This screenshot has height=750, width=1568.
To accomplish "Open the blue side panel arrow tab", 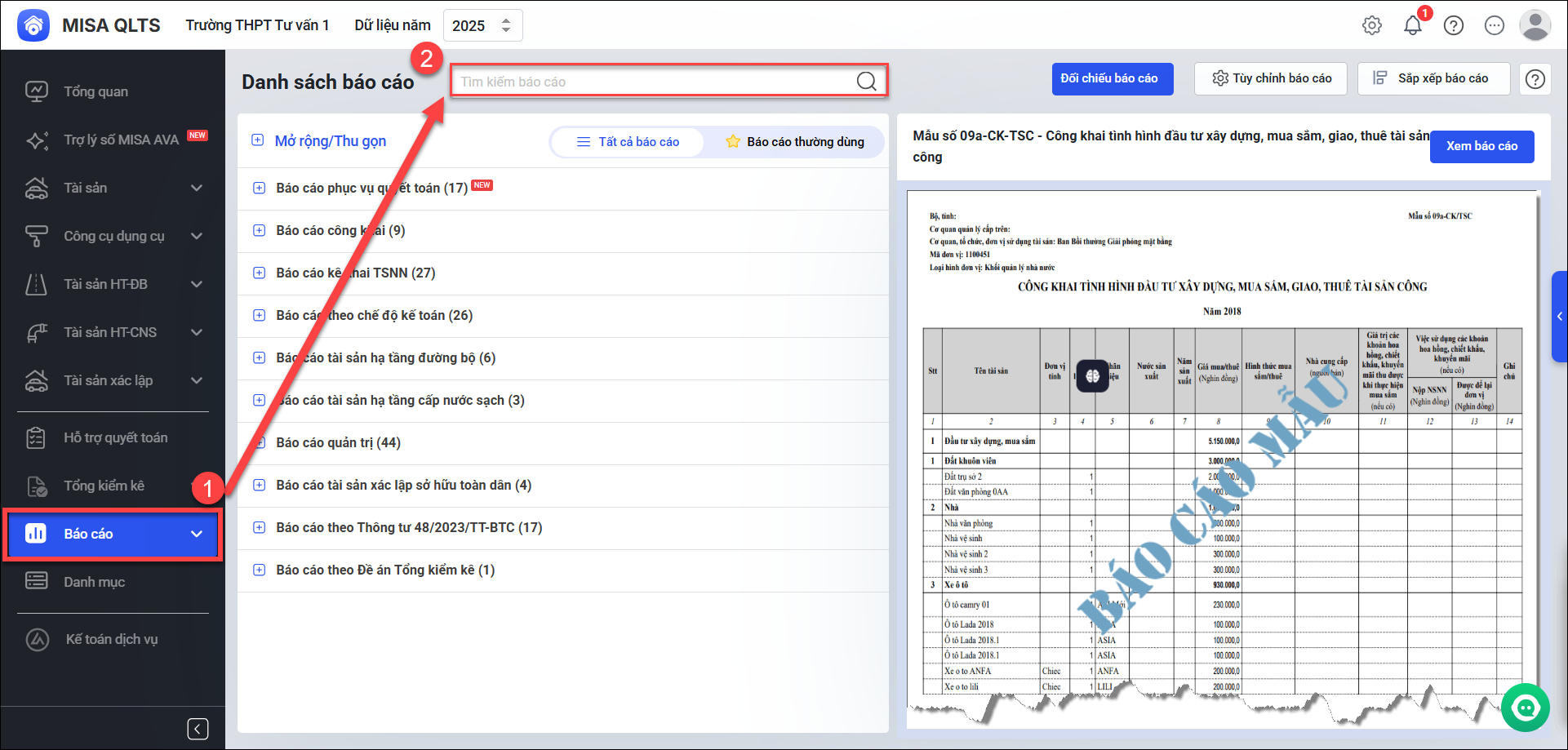I will pyautogui.click(x=1559, y=316).
